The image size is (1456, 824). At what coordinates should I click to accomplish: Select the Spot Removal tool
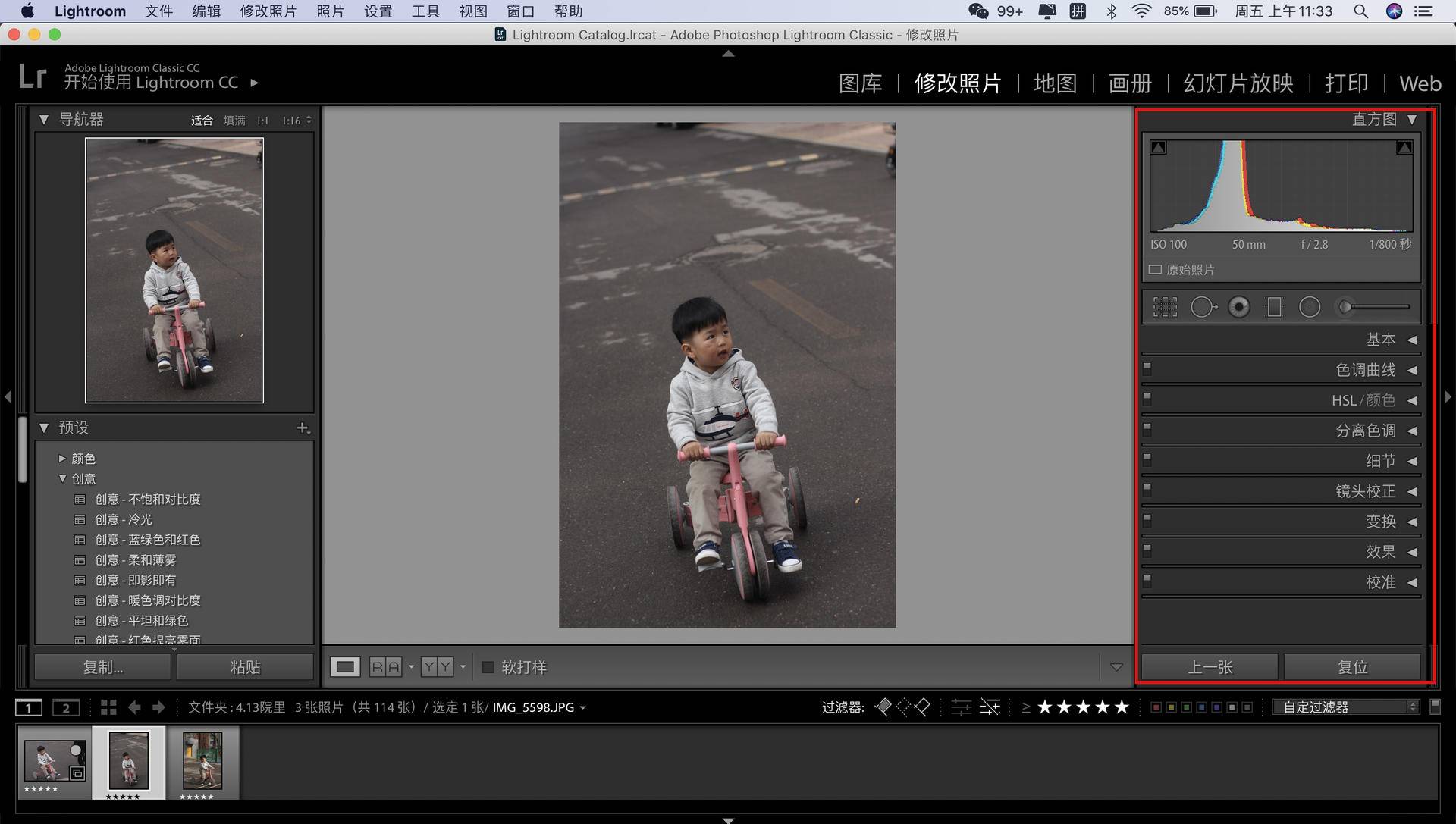tap(1203, 307)
